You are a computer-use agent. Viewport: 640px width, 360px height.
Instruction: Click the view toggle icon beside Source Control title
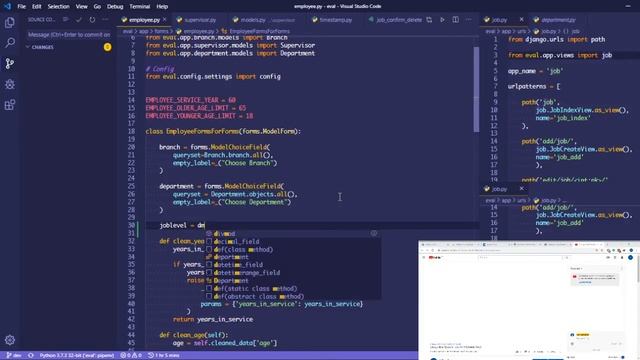[65, 20]
